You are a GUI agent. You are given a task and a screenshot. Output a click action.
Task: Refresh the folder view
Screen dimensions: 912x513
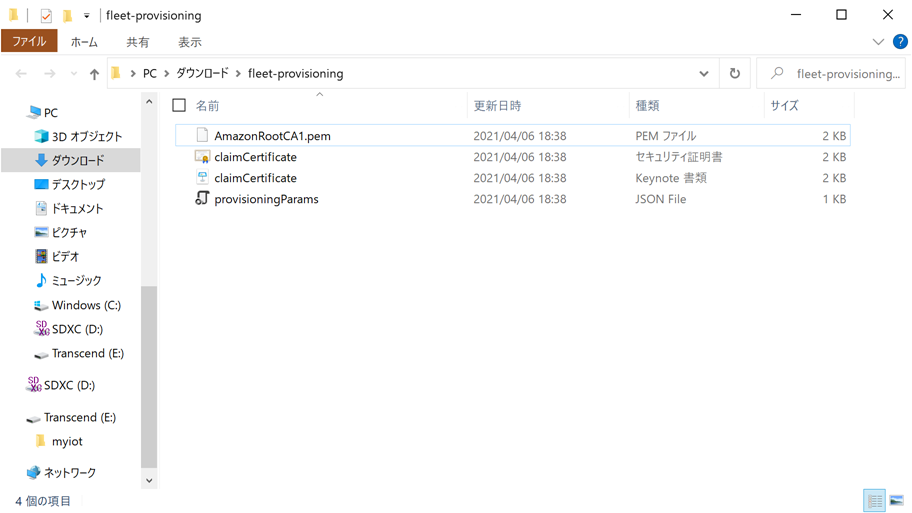pos(735,74)
